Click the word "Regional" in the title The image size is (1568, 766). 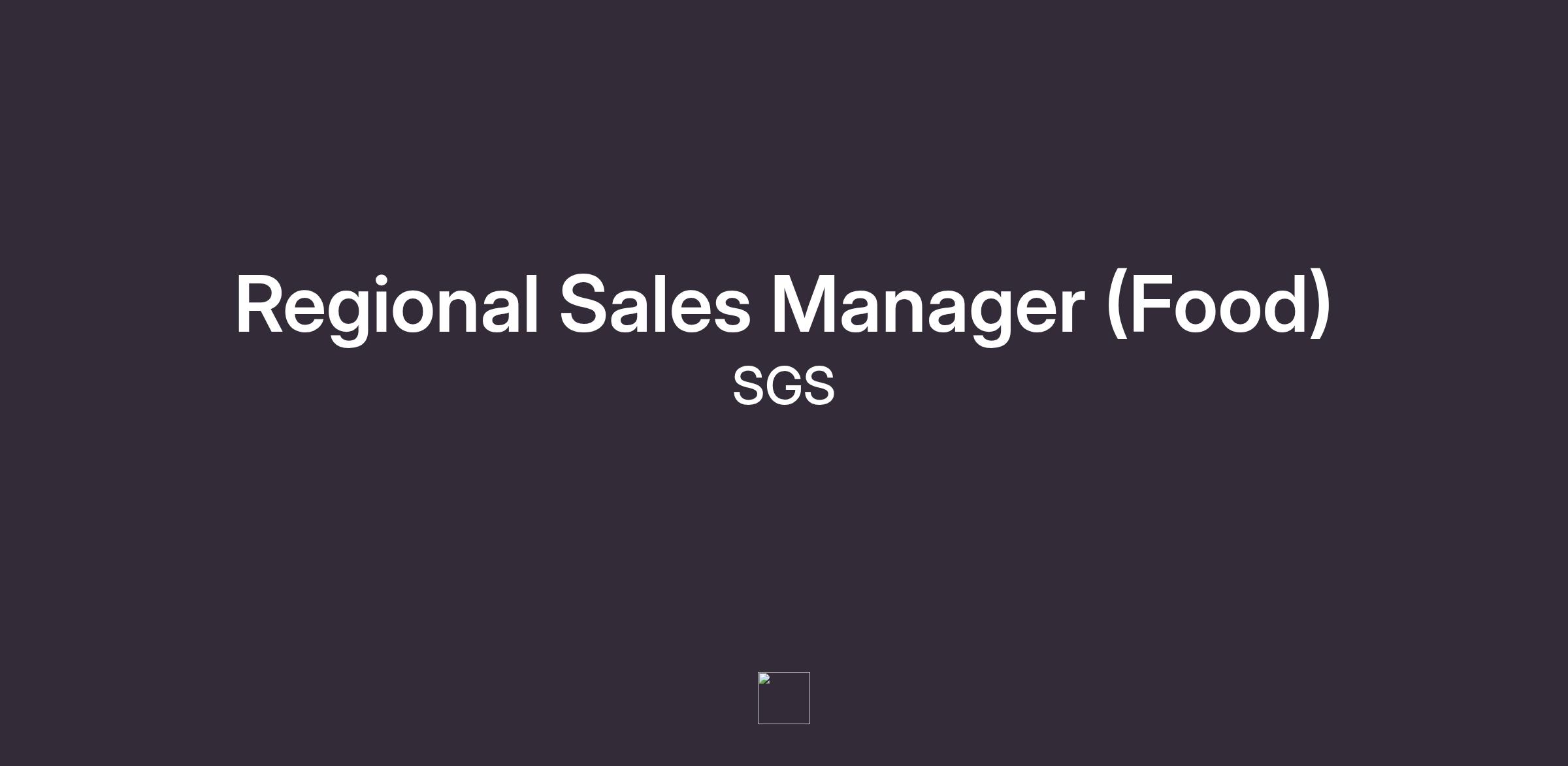point(387,306)
